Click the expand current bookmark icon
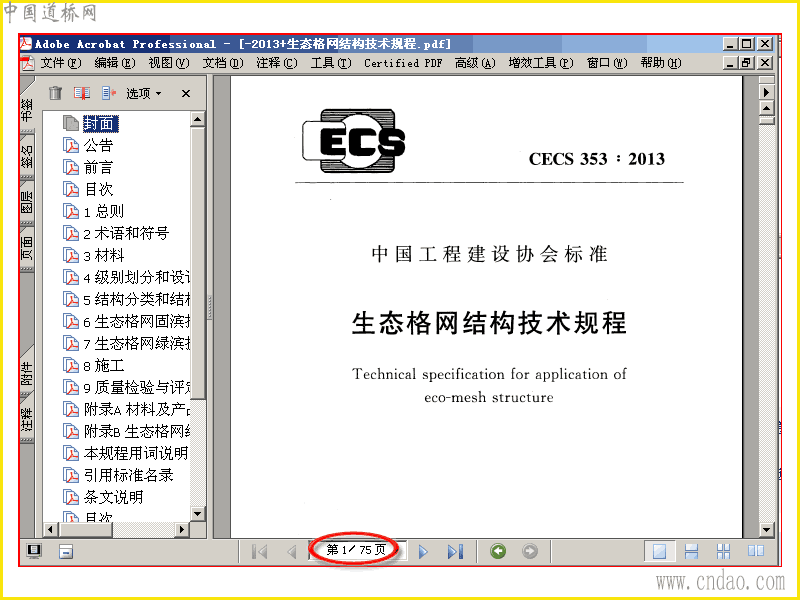 (109, 93)
